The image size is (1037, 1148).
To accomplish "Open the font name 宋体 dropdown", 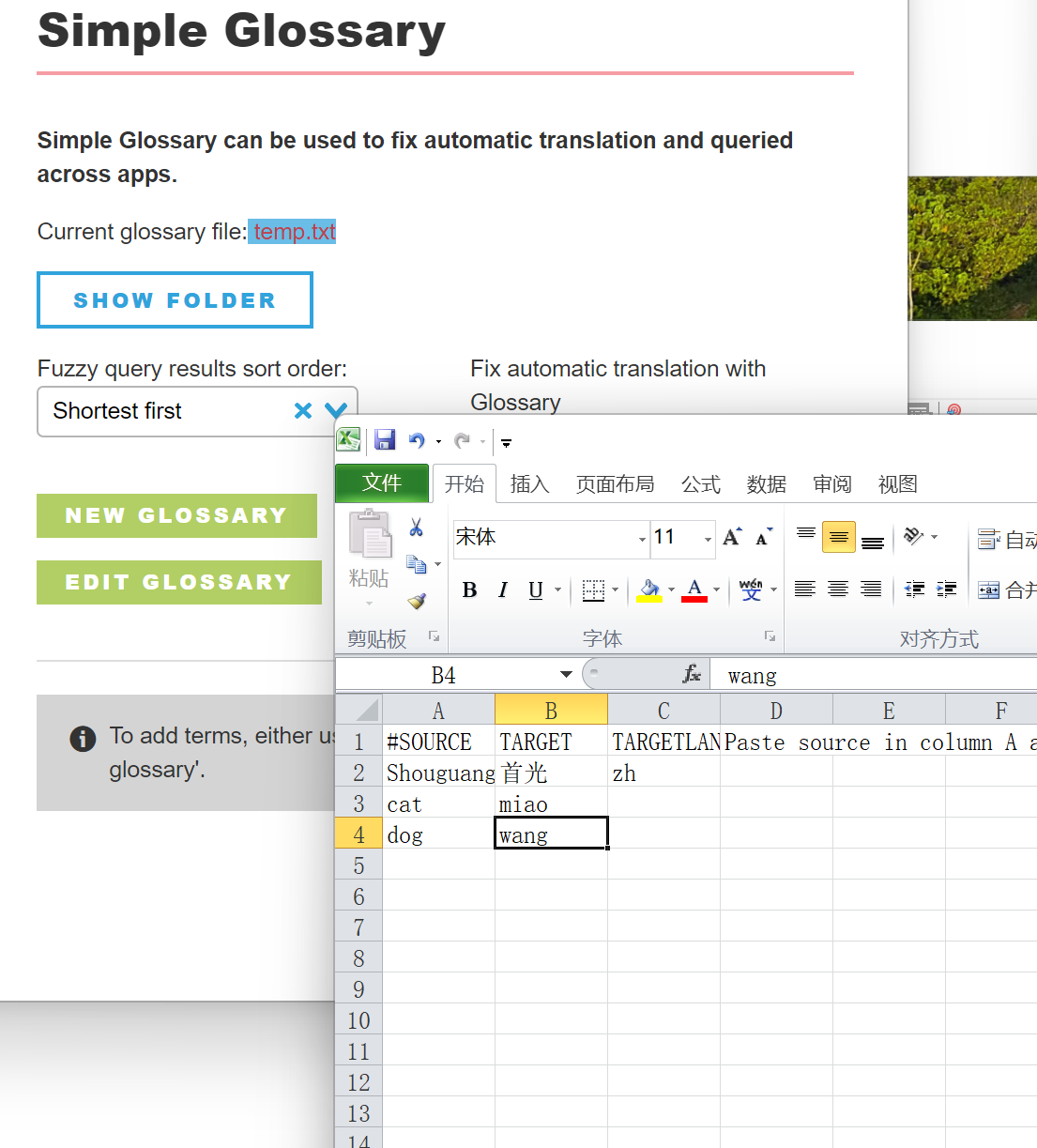I will pyautogui.click(x=642, y=539).
